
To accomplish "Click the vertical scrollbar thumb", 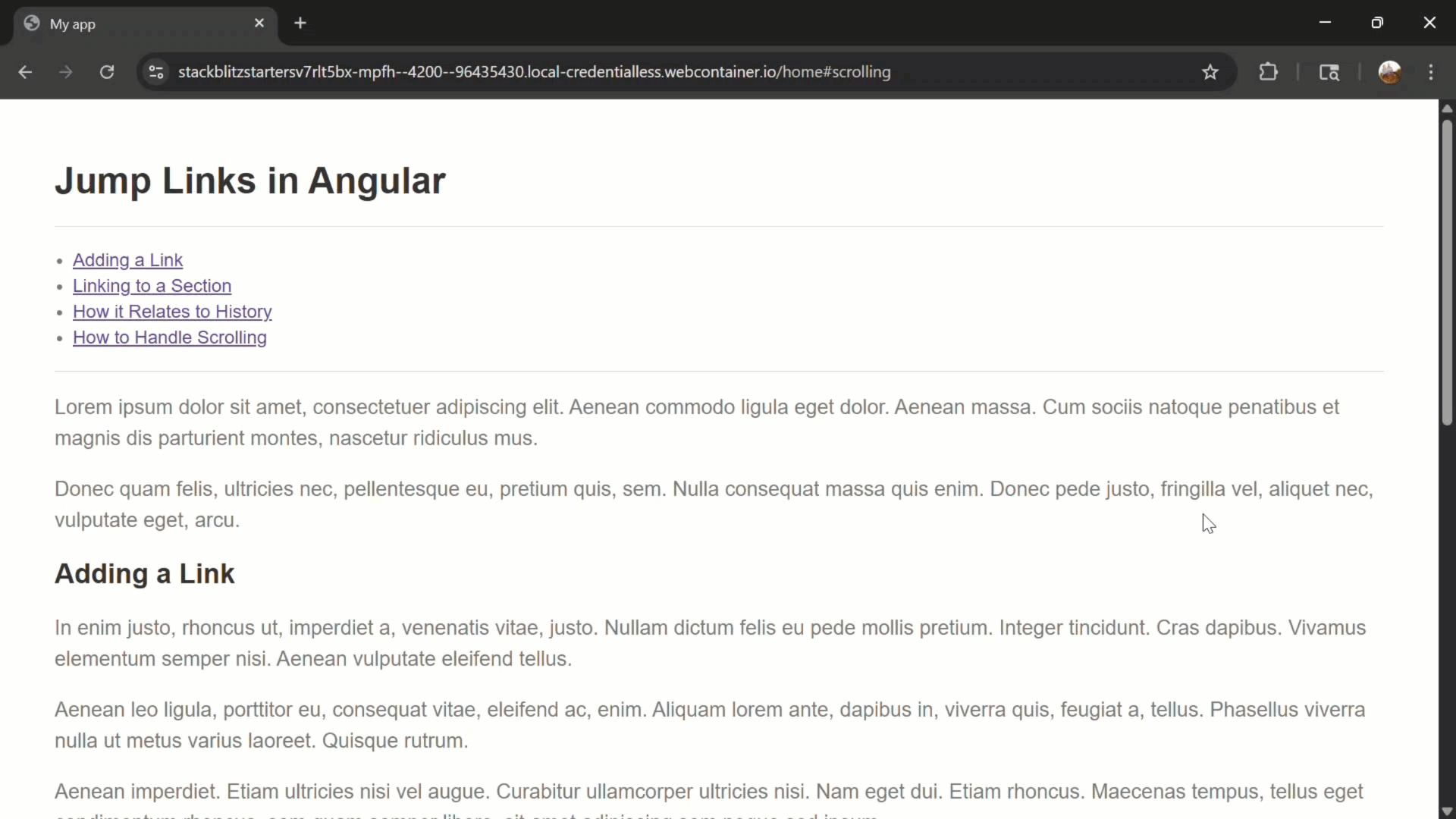I will (x=1447, y=271).
